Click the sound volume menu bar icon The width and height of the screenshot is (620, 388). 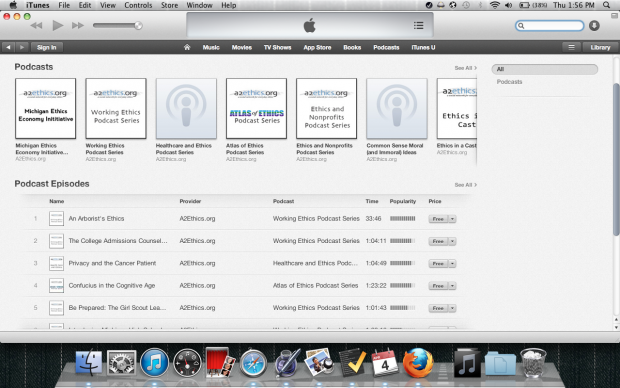(x=508, y=5)
